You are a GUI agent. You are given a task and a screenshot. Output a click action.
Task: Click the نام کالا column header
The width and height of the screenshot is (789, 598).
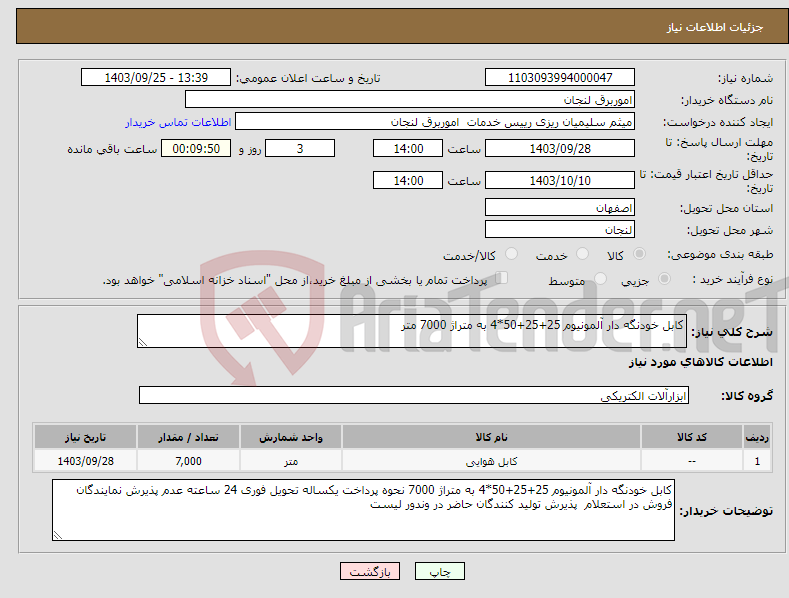coord(491,437)
